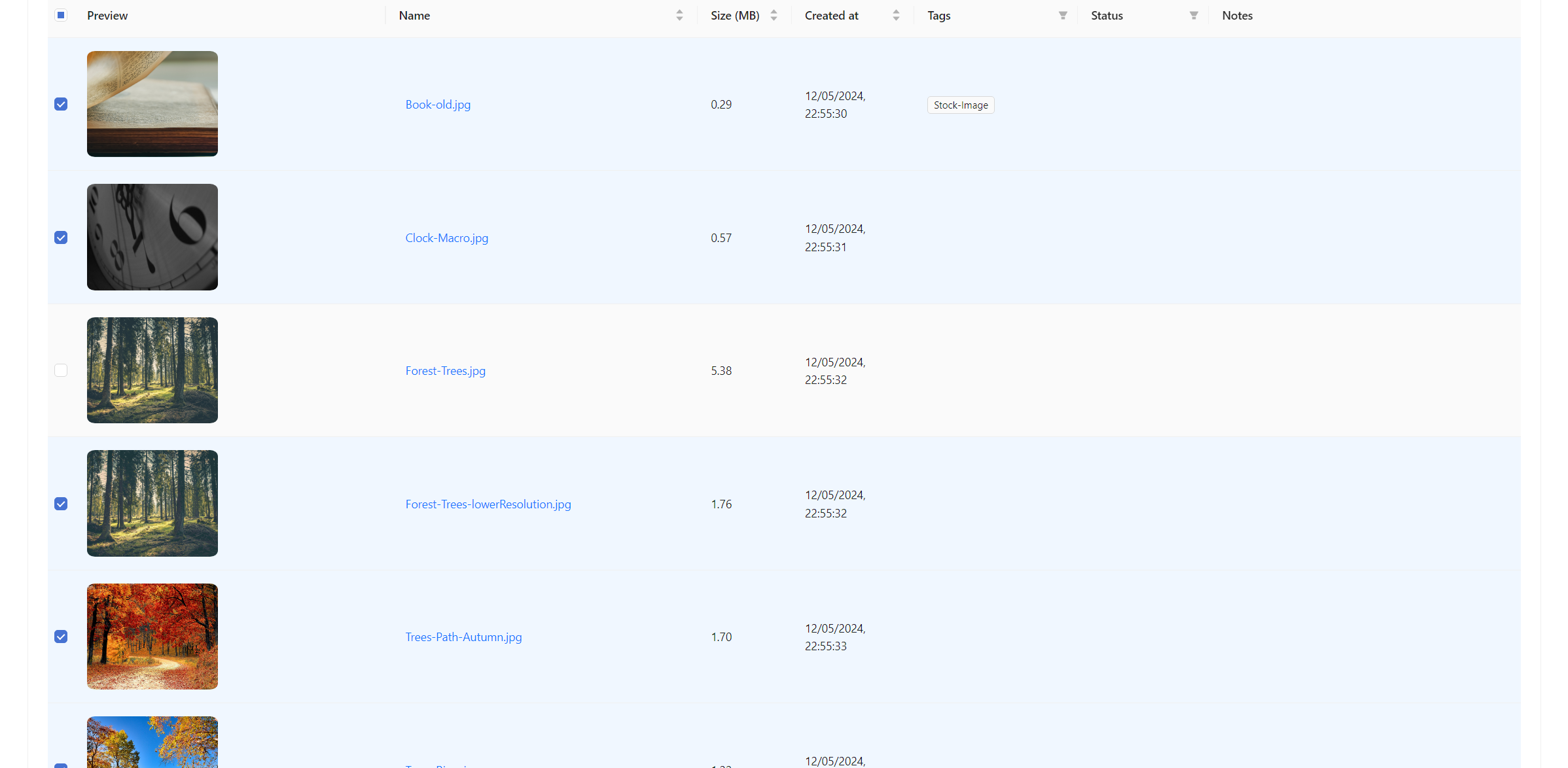Screen dimensions: 1568x768
Task: Click the forest trees preview thumbnail
Action: point(152,370)
